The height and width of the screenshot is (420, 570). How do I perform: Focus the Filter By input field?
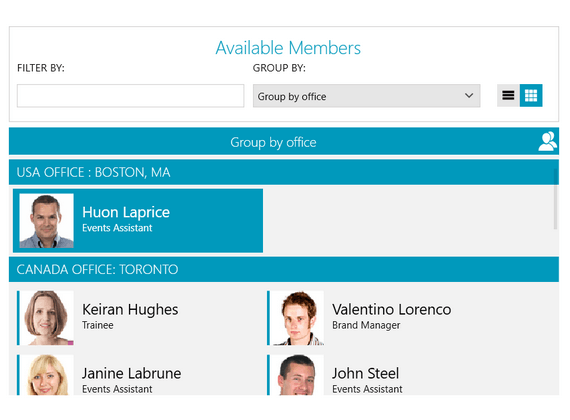click(x=131, y=96)
